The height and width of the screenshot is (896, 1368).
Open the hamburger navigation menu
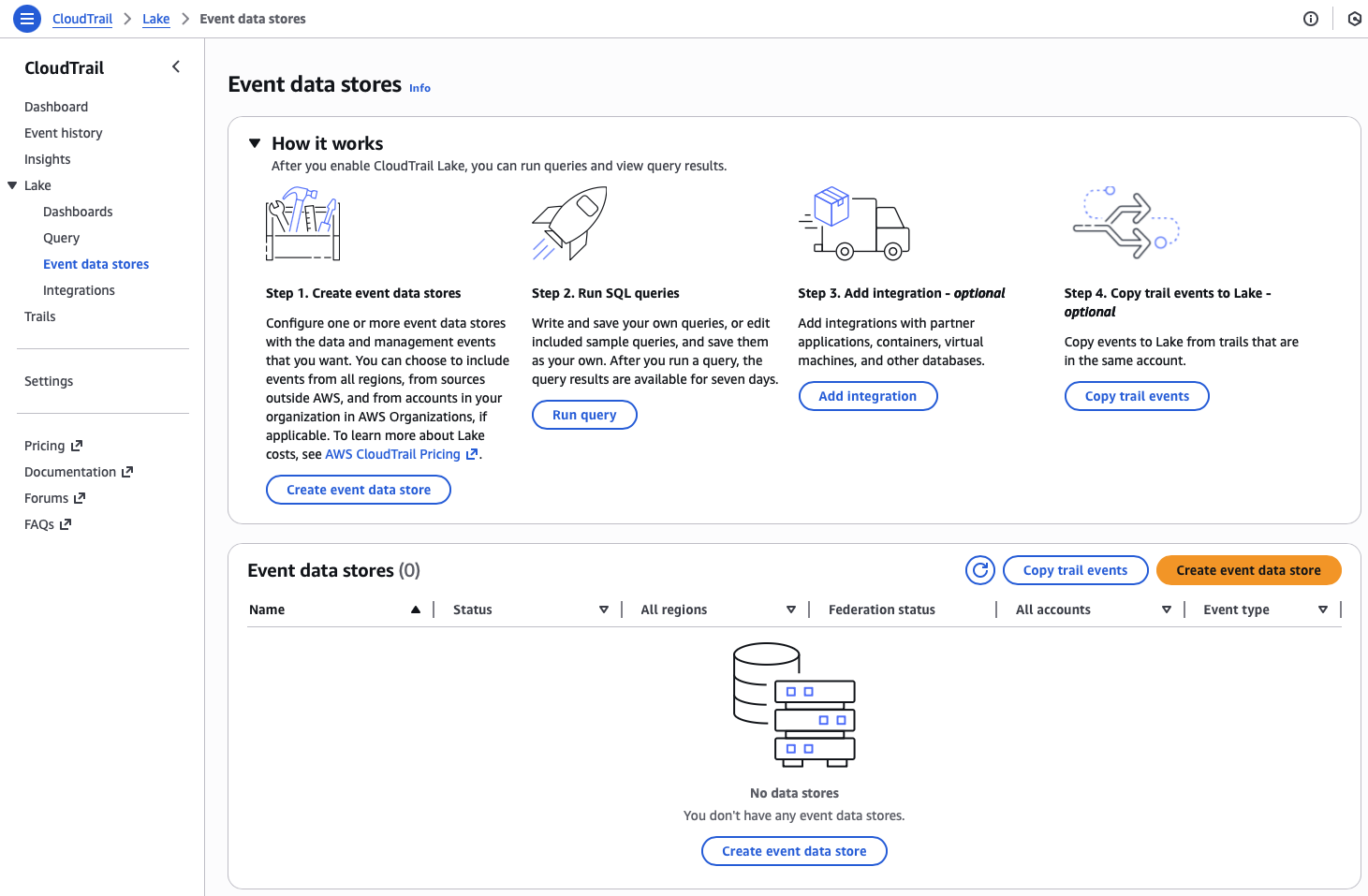tap(27, 19)
